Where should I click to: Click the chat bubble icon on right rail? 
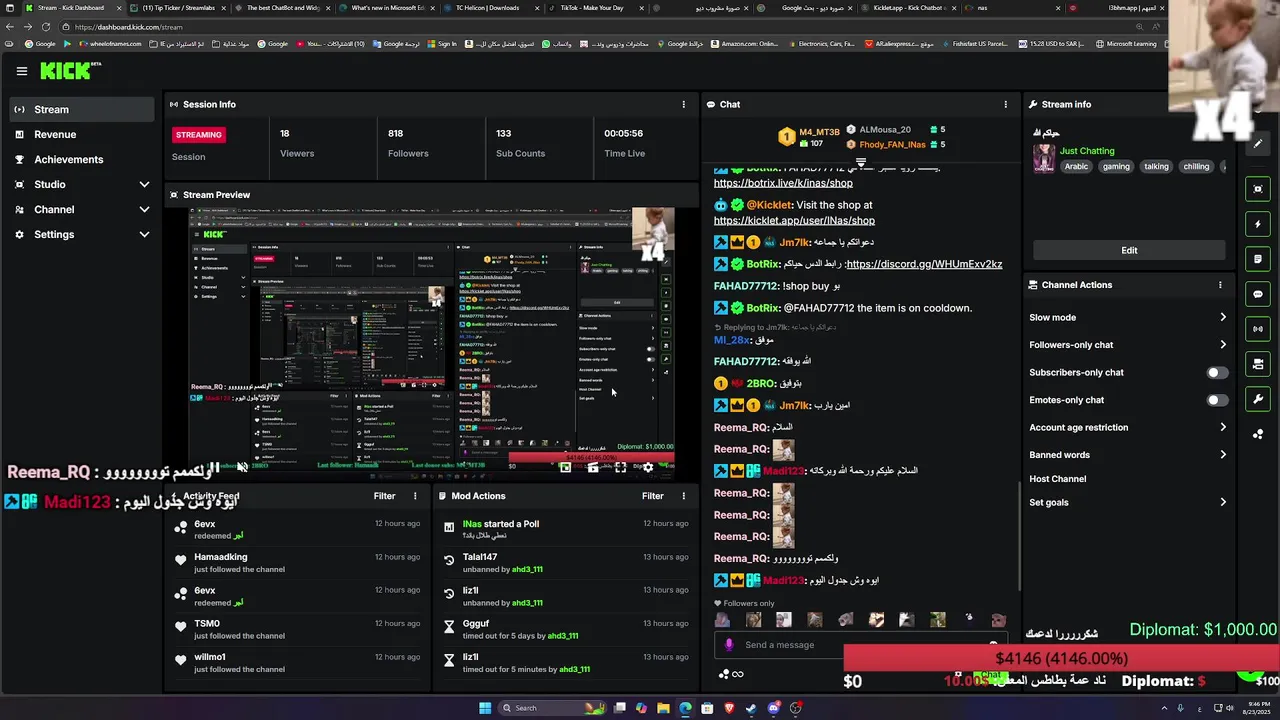[x=1258, y=294]
